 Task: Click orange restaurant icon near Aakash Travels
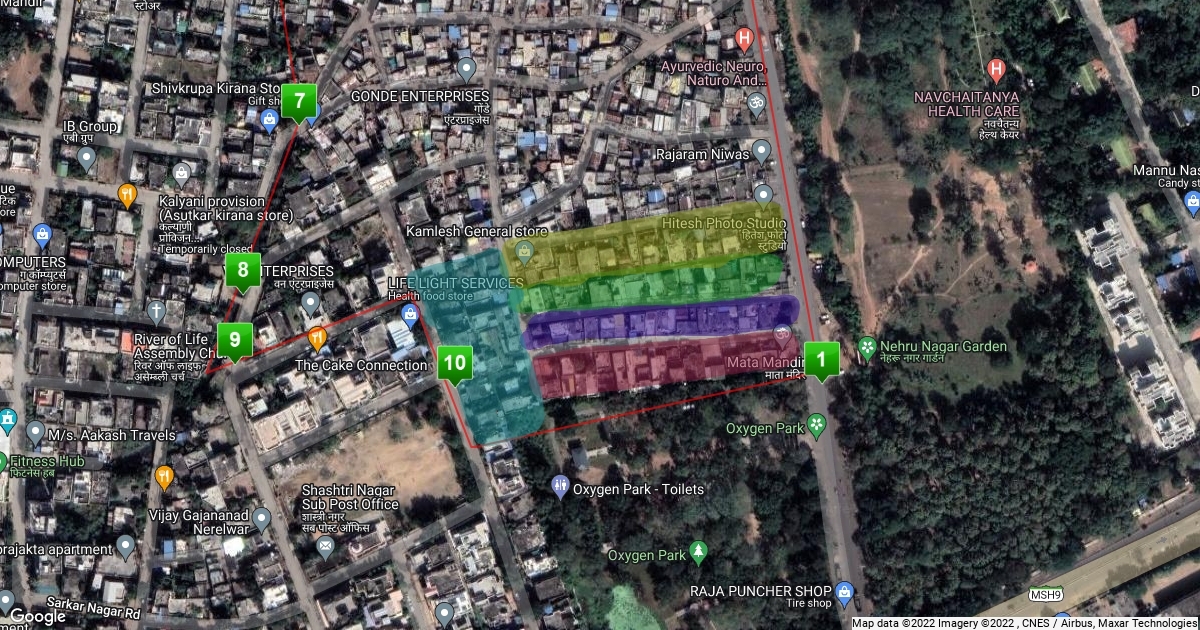pyautogui.click(x=165, y=477)
